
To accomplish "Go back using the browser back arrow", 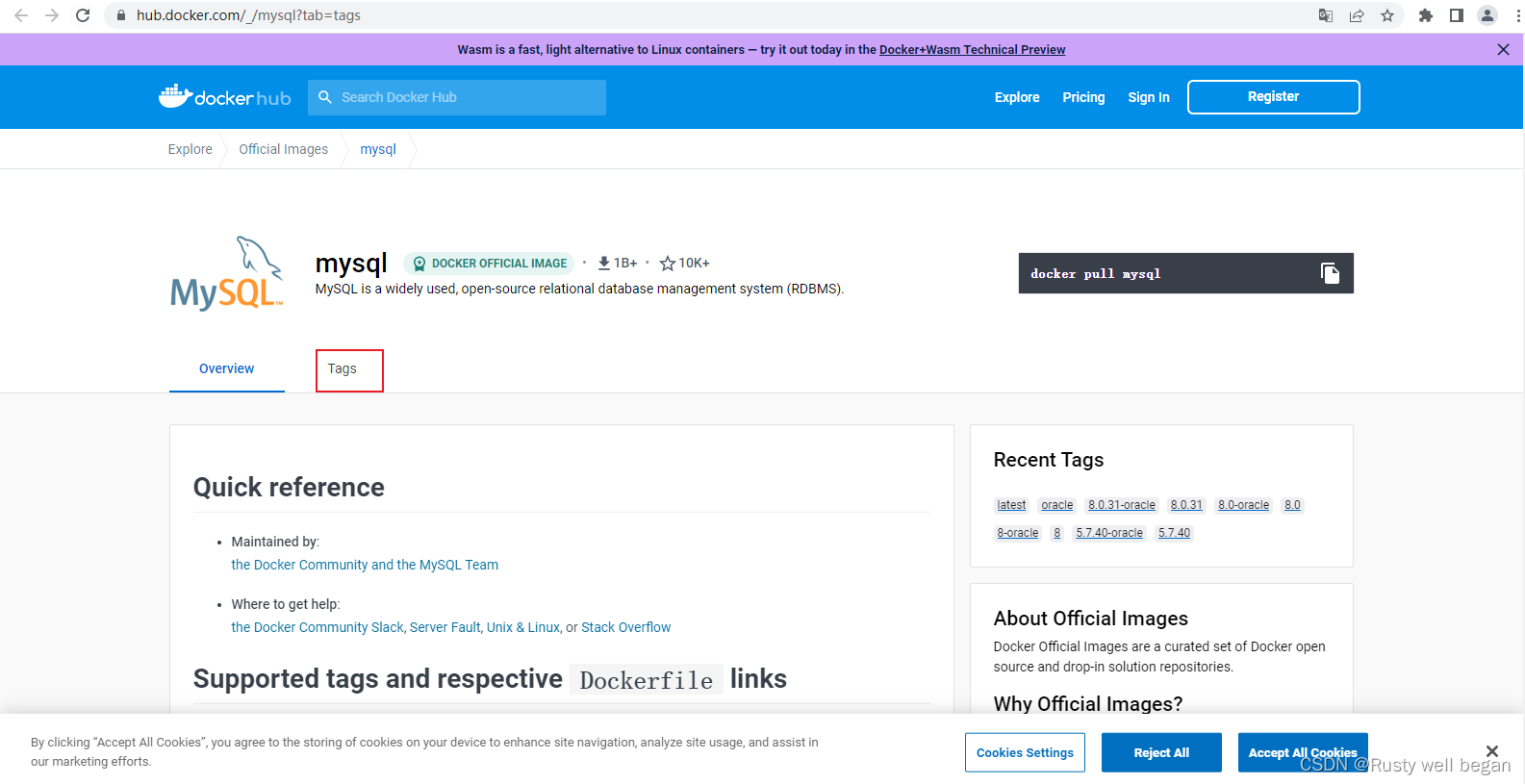I will click(21, 15).
